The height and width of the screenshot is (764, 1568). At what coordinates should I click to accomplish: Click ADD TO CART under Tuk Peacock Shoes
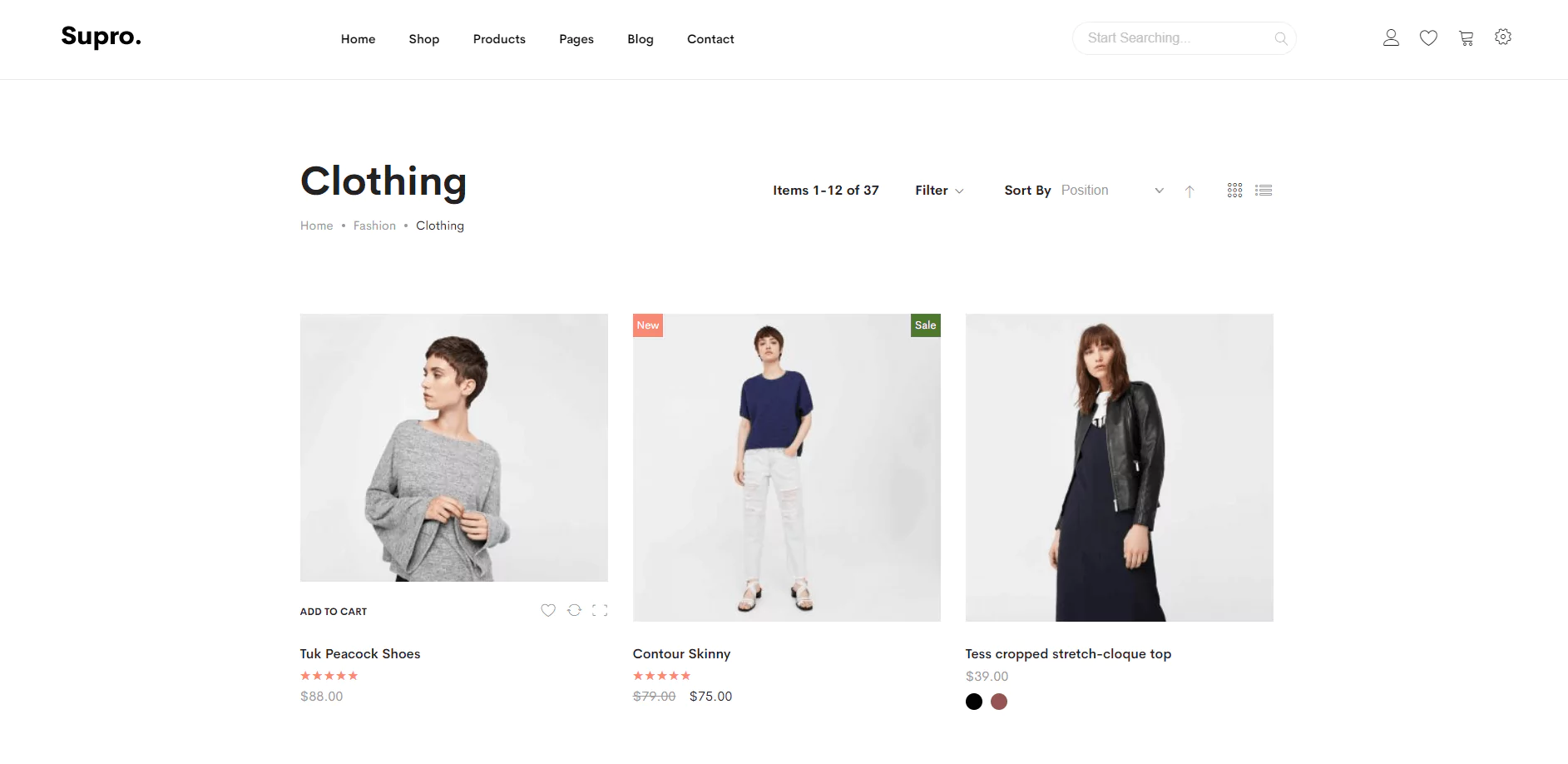click(x=333, y=611)
